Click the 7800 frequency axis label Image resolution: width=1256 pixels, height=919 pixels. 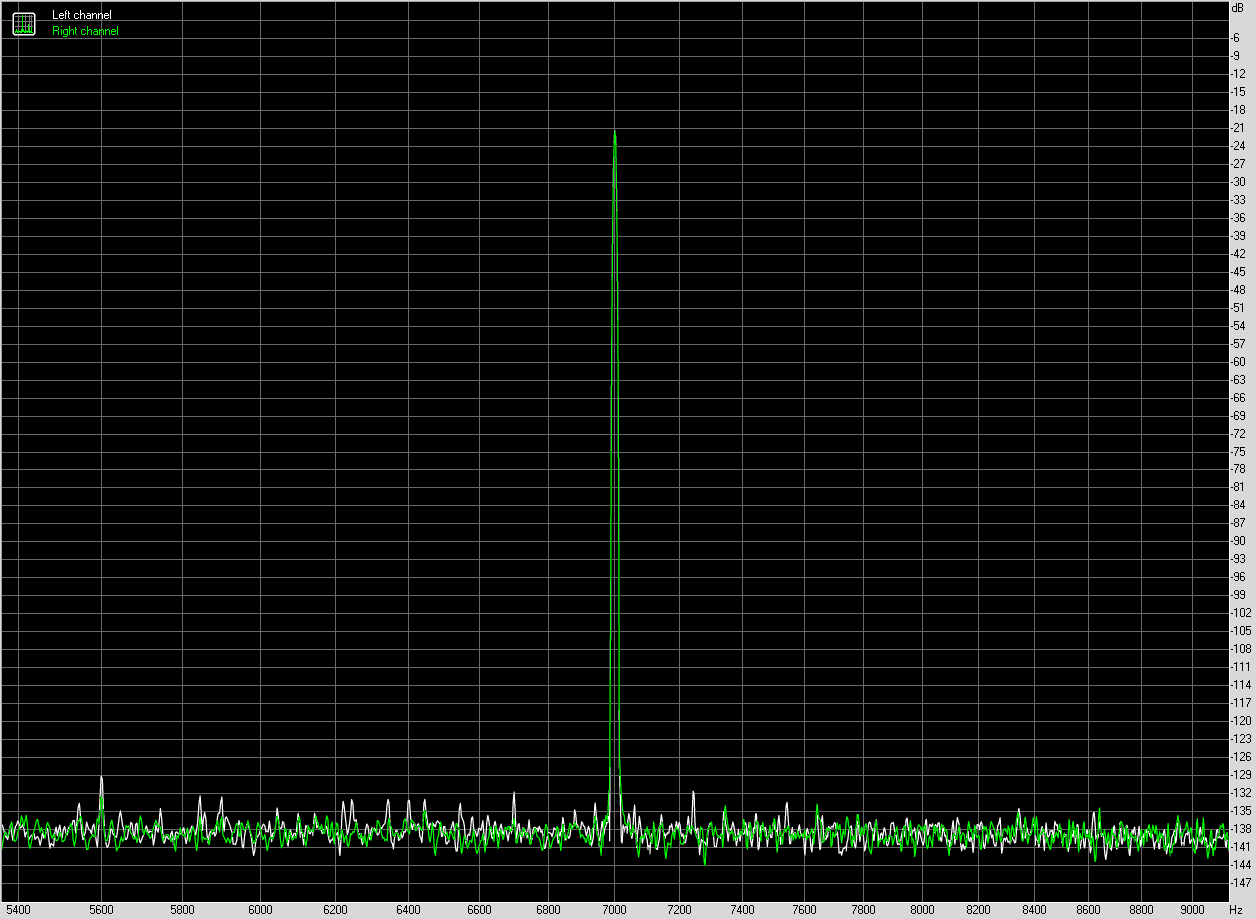[862, 909]
